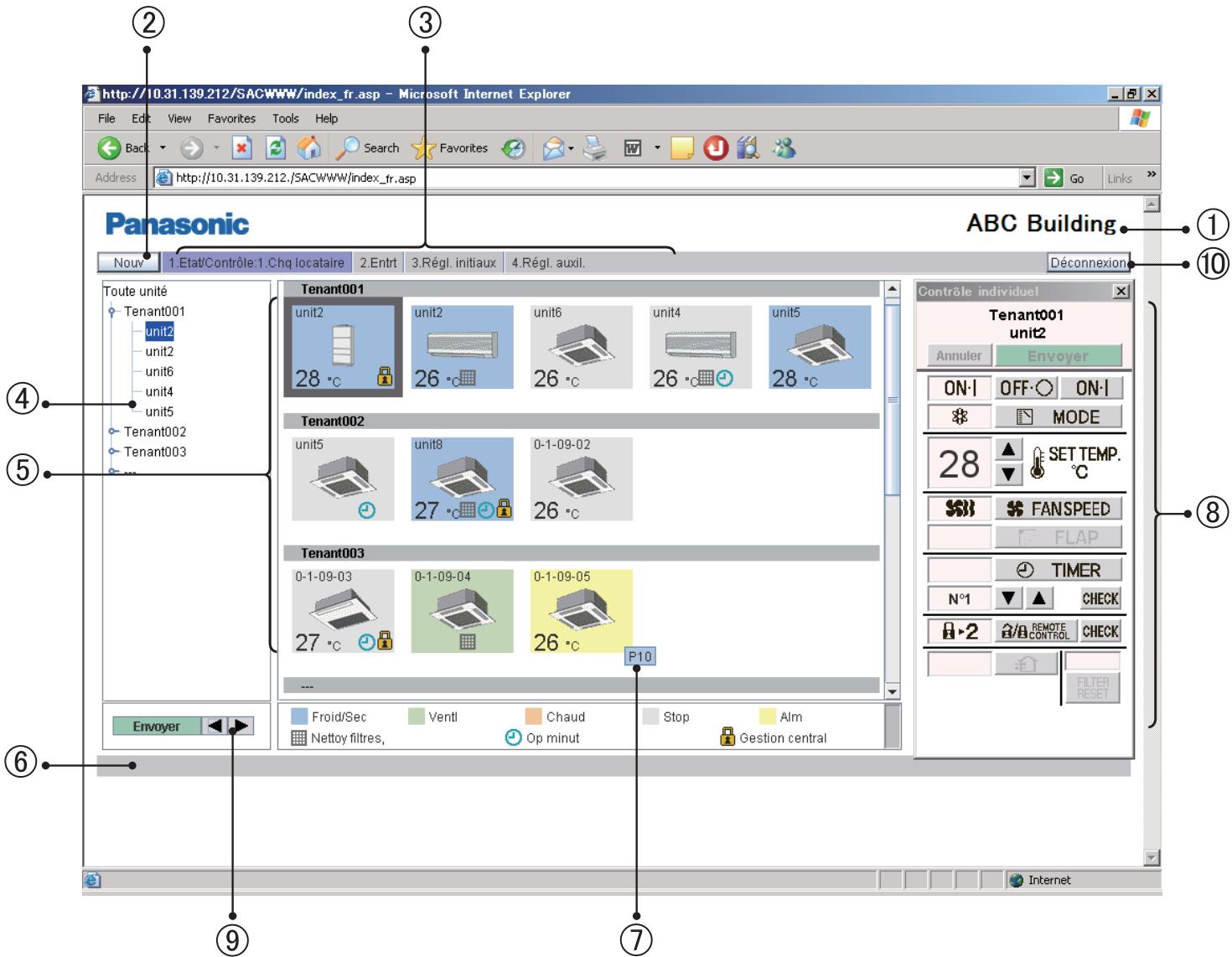
Task: Lower the timer number with down arrow
Action: pos(1008,598)
